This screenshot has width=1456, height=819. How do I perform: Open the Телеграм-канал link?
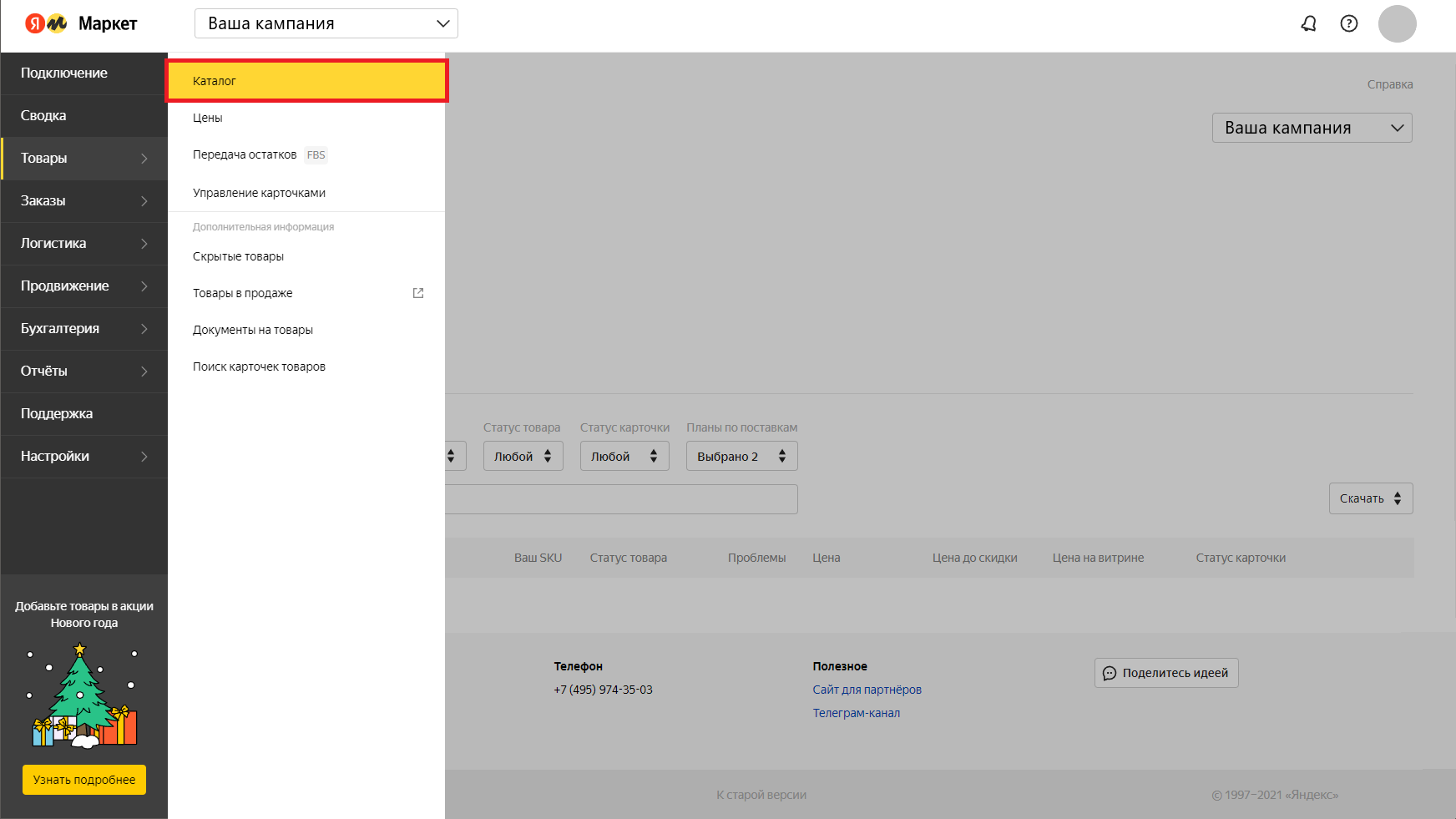856,713
